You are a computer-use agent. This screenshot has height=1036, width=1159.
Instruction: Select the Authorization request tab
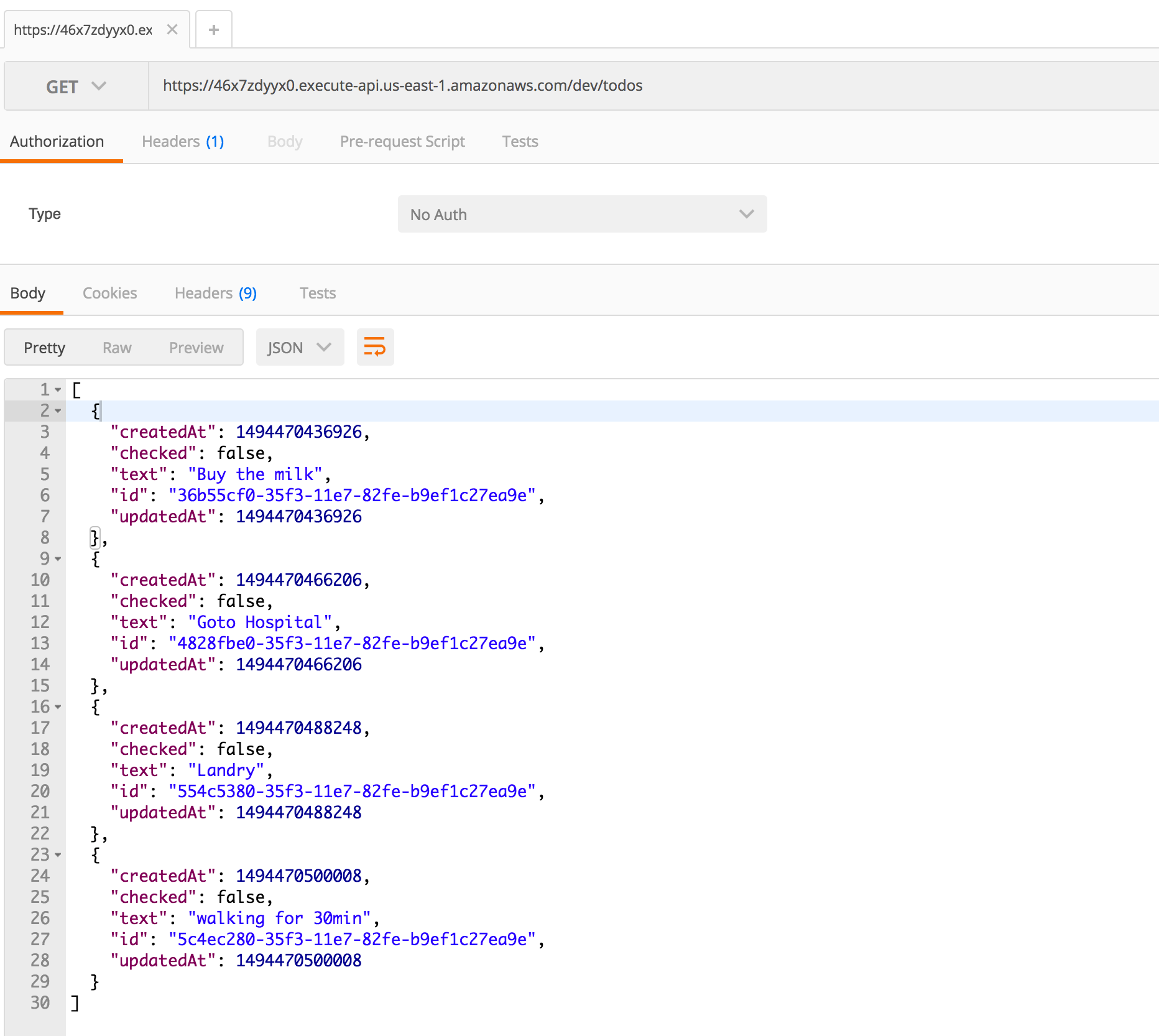coord(57,142)
